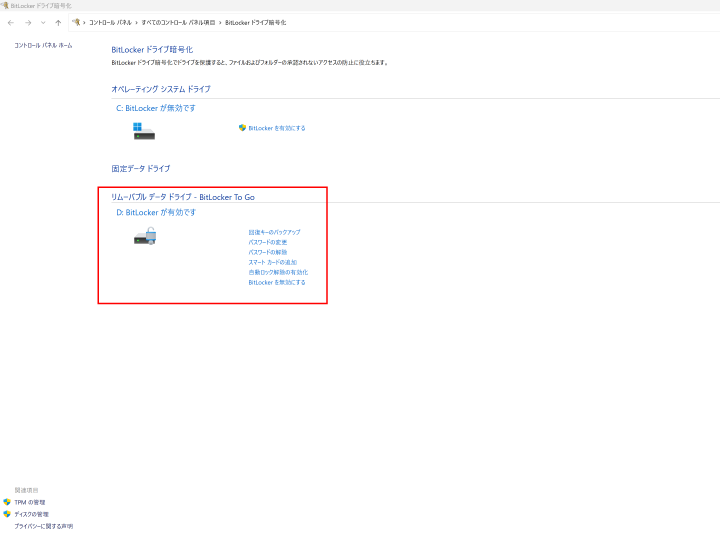Click the forward navigation arrow
The width and height of the screenshot is (720, 540).
click(x=27, y=22)
